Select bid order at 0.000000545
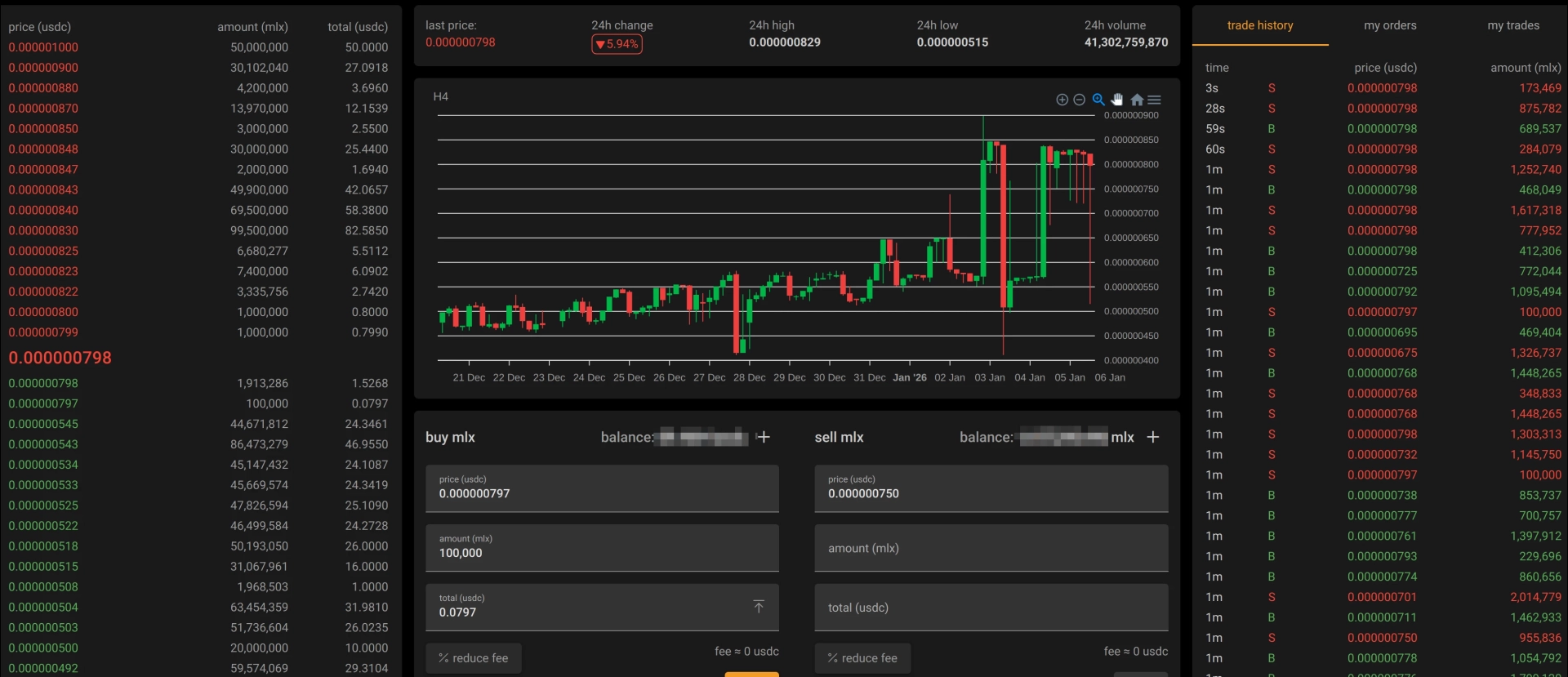The height and width of the screenshot is (677, 1568). tap(198, 424)
